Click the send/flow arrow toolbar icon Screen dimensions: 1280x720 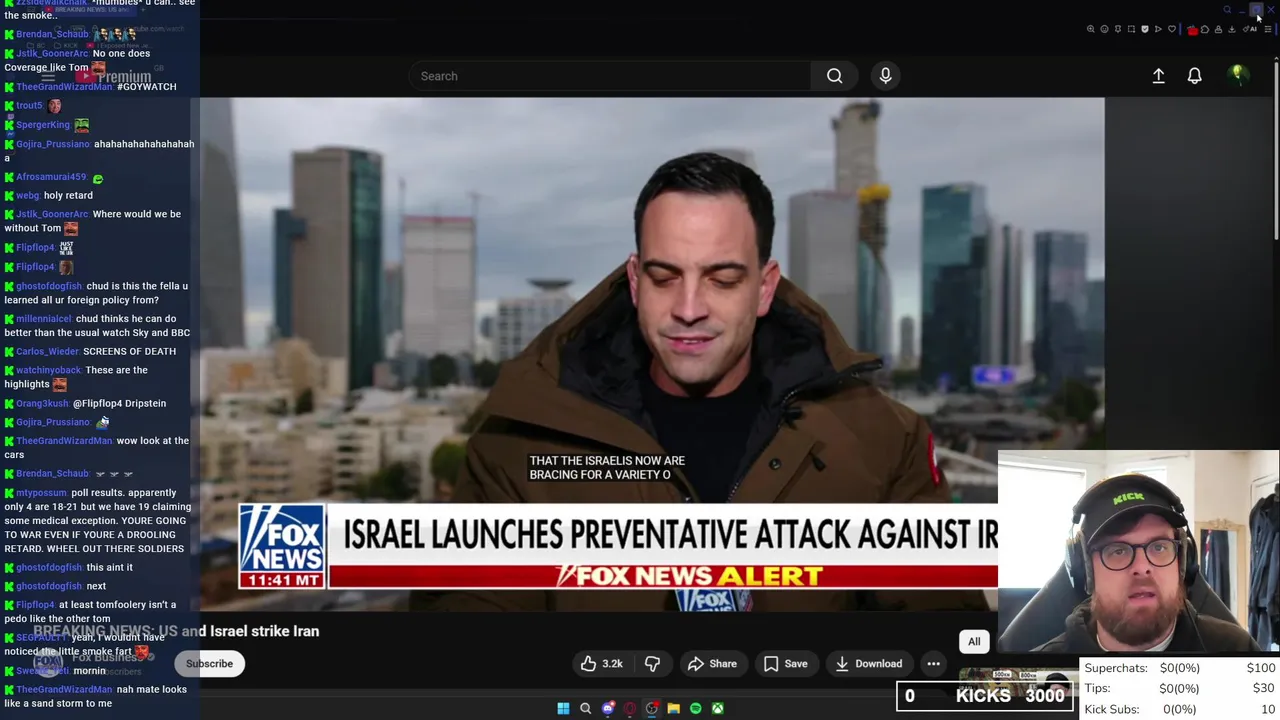tap(1158, 29)
